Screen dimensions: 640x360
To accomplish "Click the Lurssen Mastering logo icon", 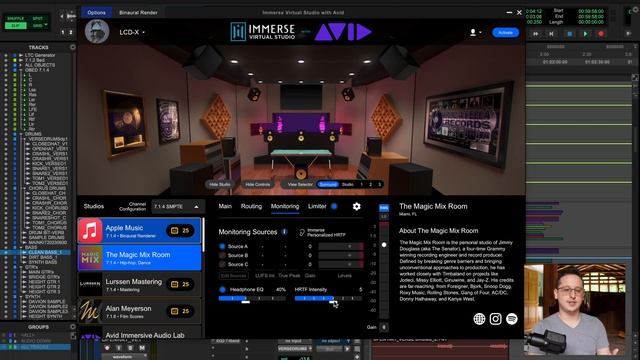I will point(90,284).
